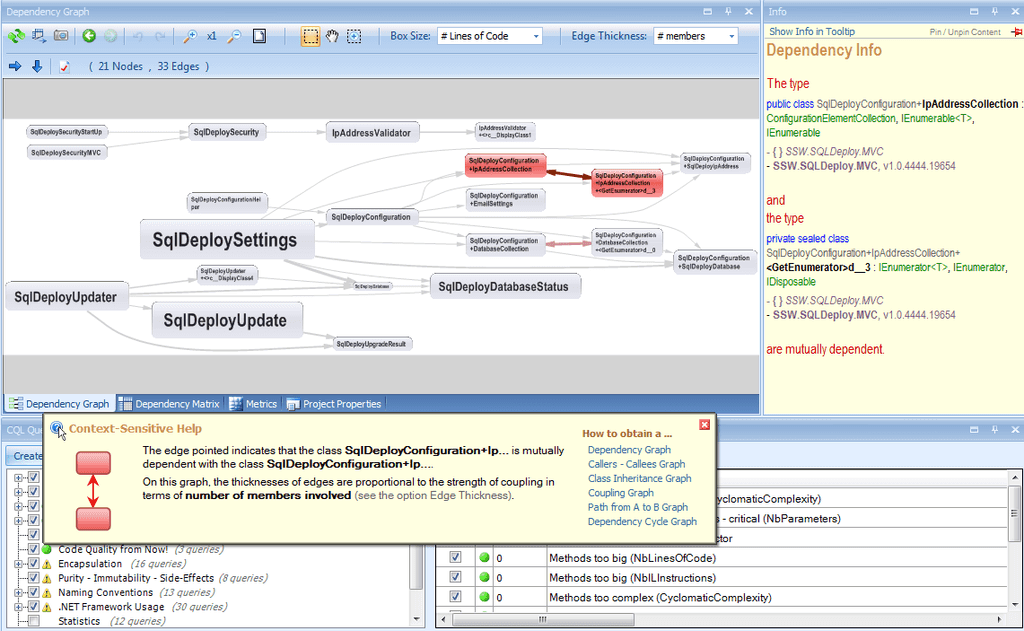Click the camera screenshot export icon
This screenshot has width=1024, height=631.
(x=60, y=35)
